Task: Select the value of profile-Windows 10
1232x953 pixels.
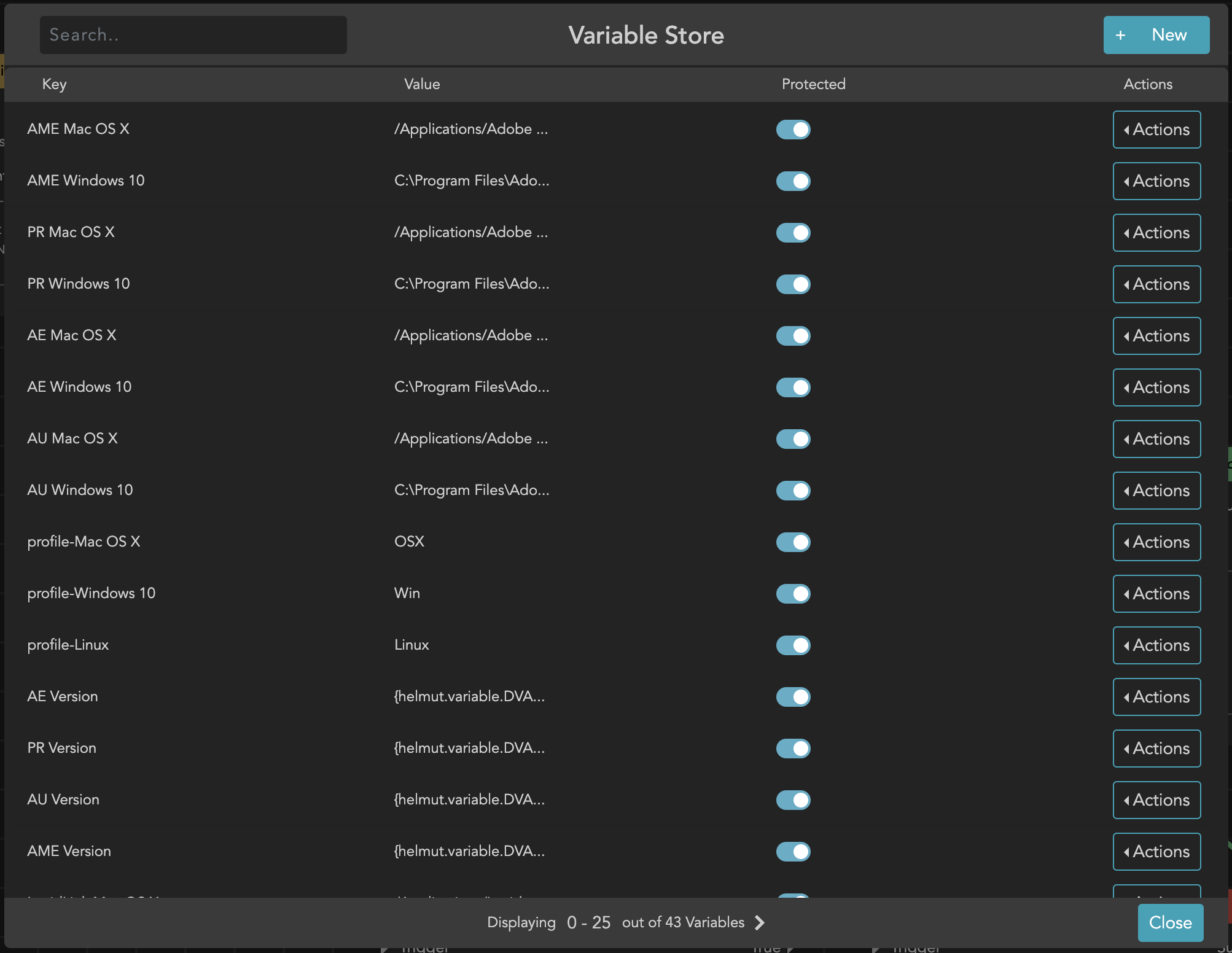Action: (x=407, y=593)
